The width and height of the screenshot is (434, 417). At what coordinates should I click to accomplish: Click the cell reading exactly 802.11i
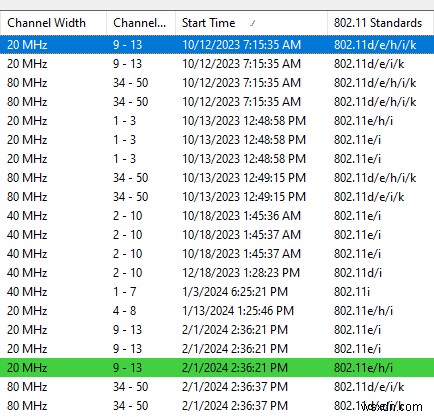click(352, 292)
